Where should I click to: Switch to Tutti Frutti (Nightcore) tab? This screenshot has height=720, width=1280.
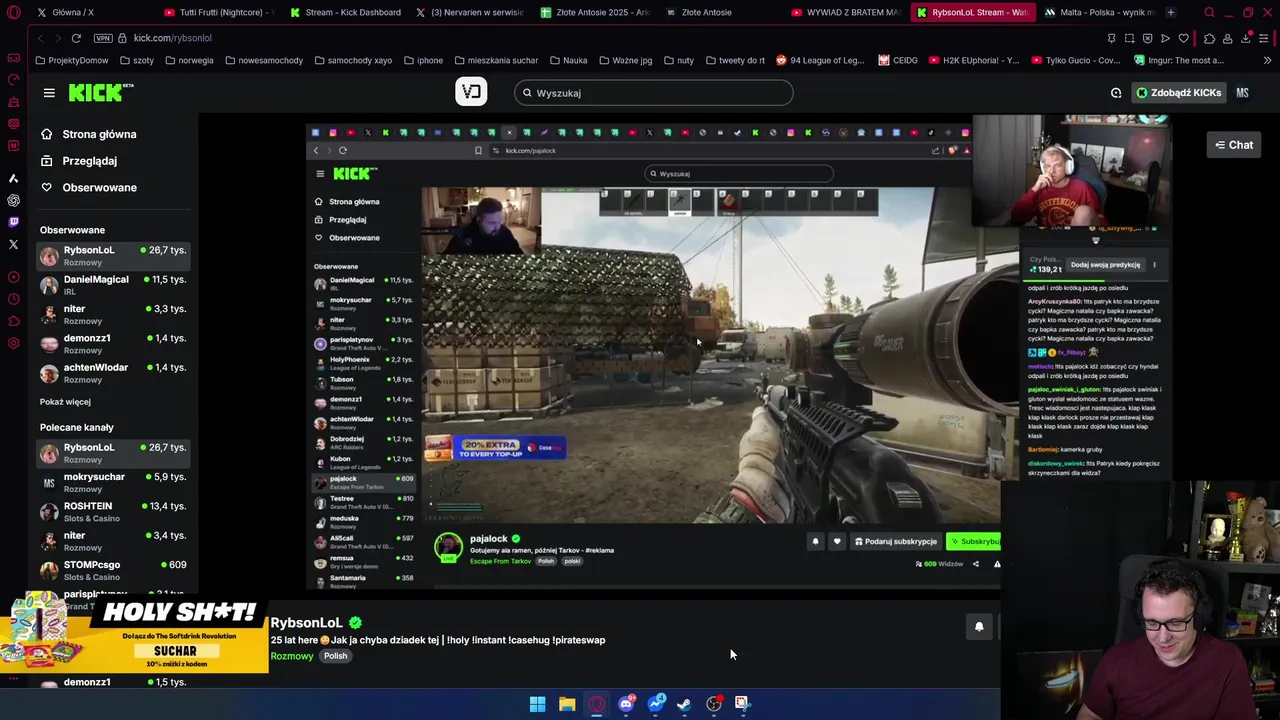(x=218, y=12)
